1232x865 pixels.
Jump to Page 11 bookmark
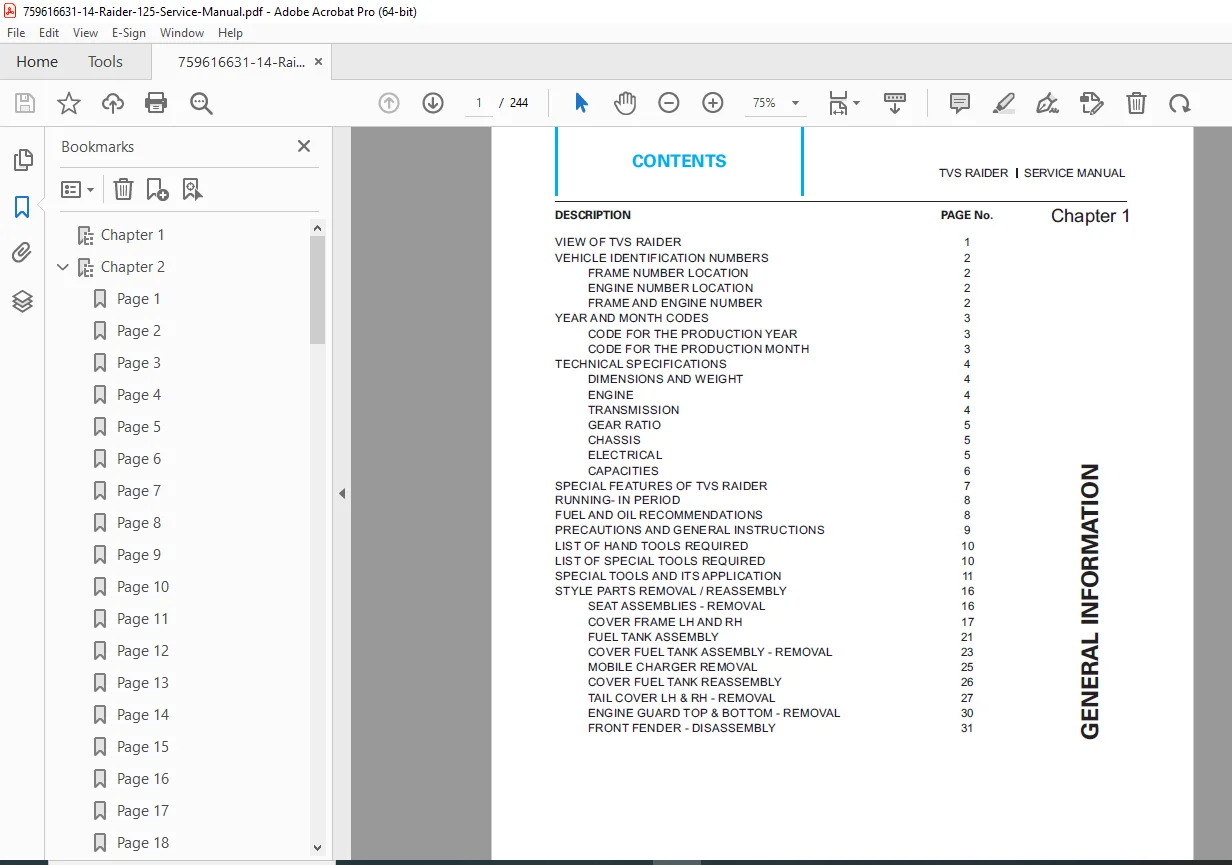(143, 619)
